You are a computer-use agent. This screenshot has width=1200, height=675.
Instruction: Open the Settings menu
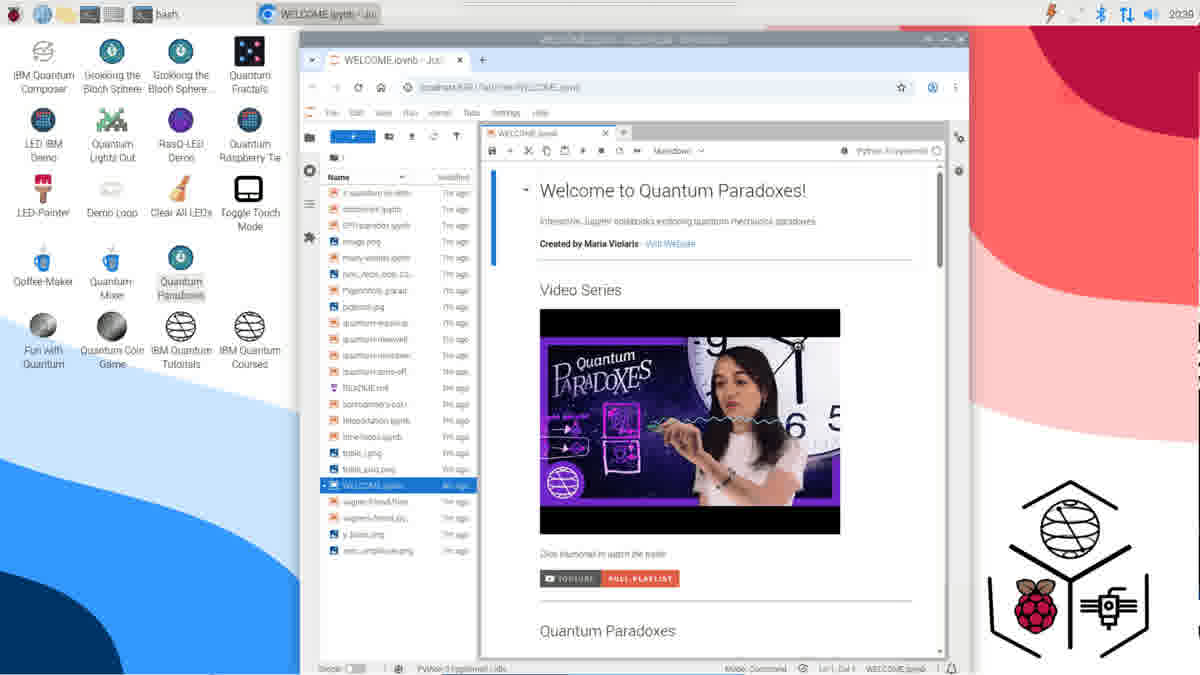coord(506,113)
